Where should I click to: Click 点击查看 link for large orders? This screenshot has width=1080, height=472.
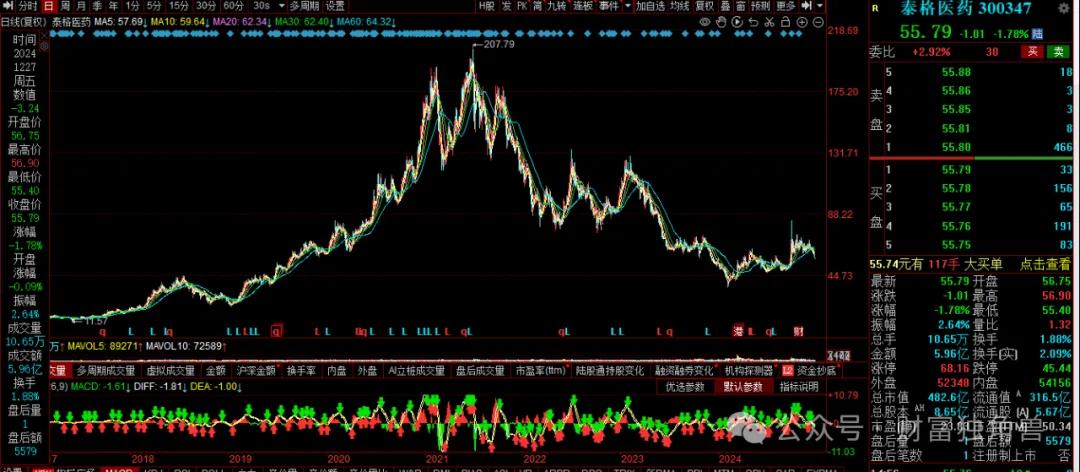coord(1044,264)
